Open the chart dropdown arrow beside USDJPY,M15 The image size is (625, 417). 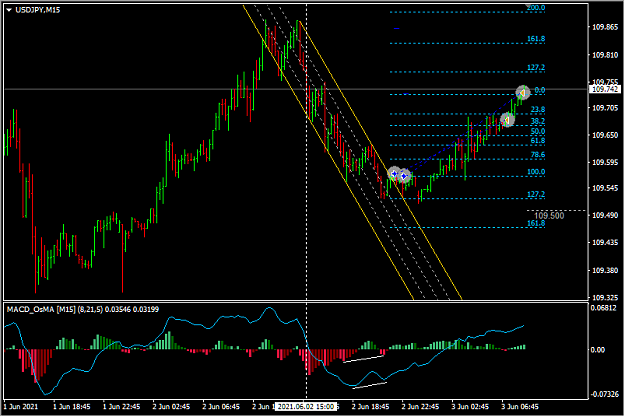click(x=9, y=10)
